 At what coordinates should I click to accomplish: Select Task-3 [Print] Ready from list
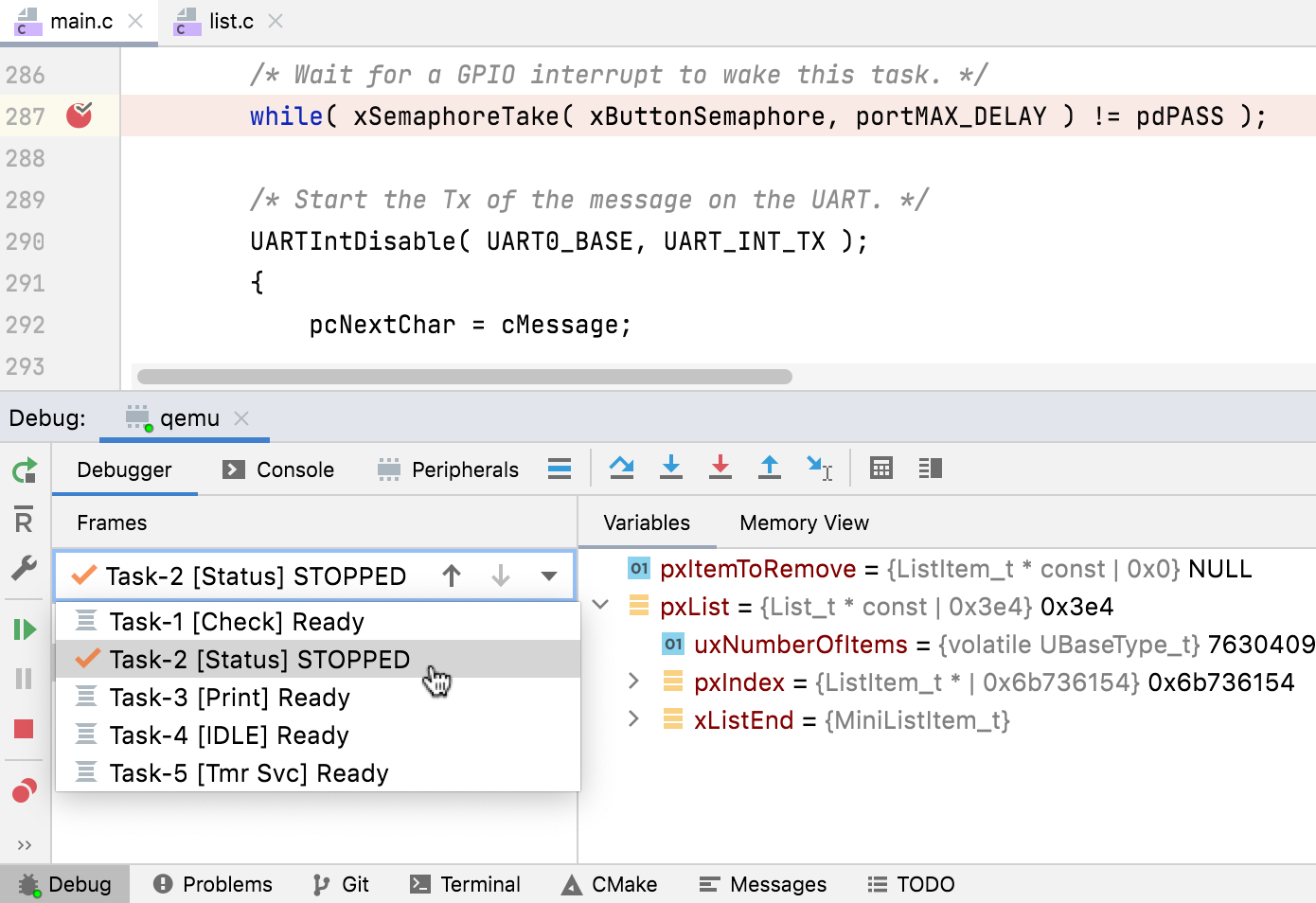tap(229, 698)
